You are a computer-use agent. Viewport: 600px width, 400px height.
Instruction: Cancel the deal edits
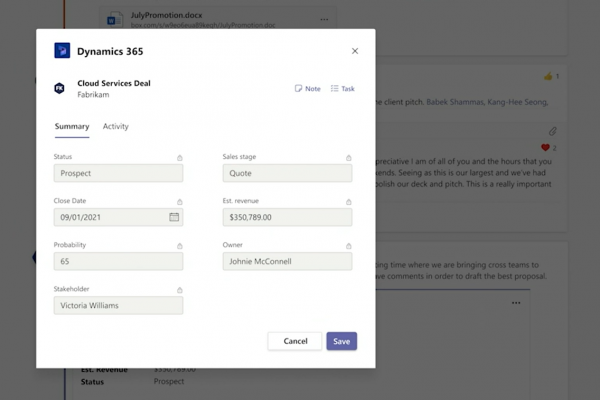pos(295,341)
